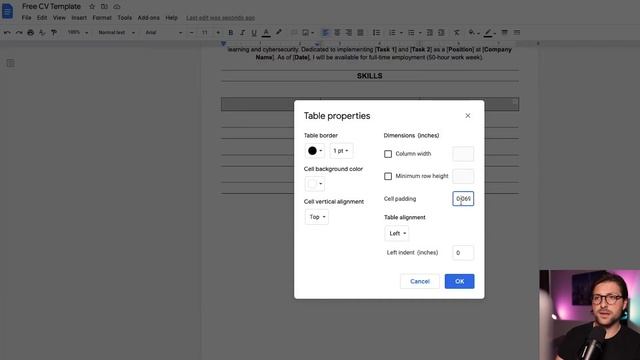Open the 1 pt table border width dropdown
640x360 pixels.
[x=341, y=151]
